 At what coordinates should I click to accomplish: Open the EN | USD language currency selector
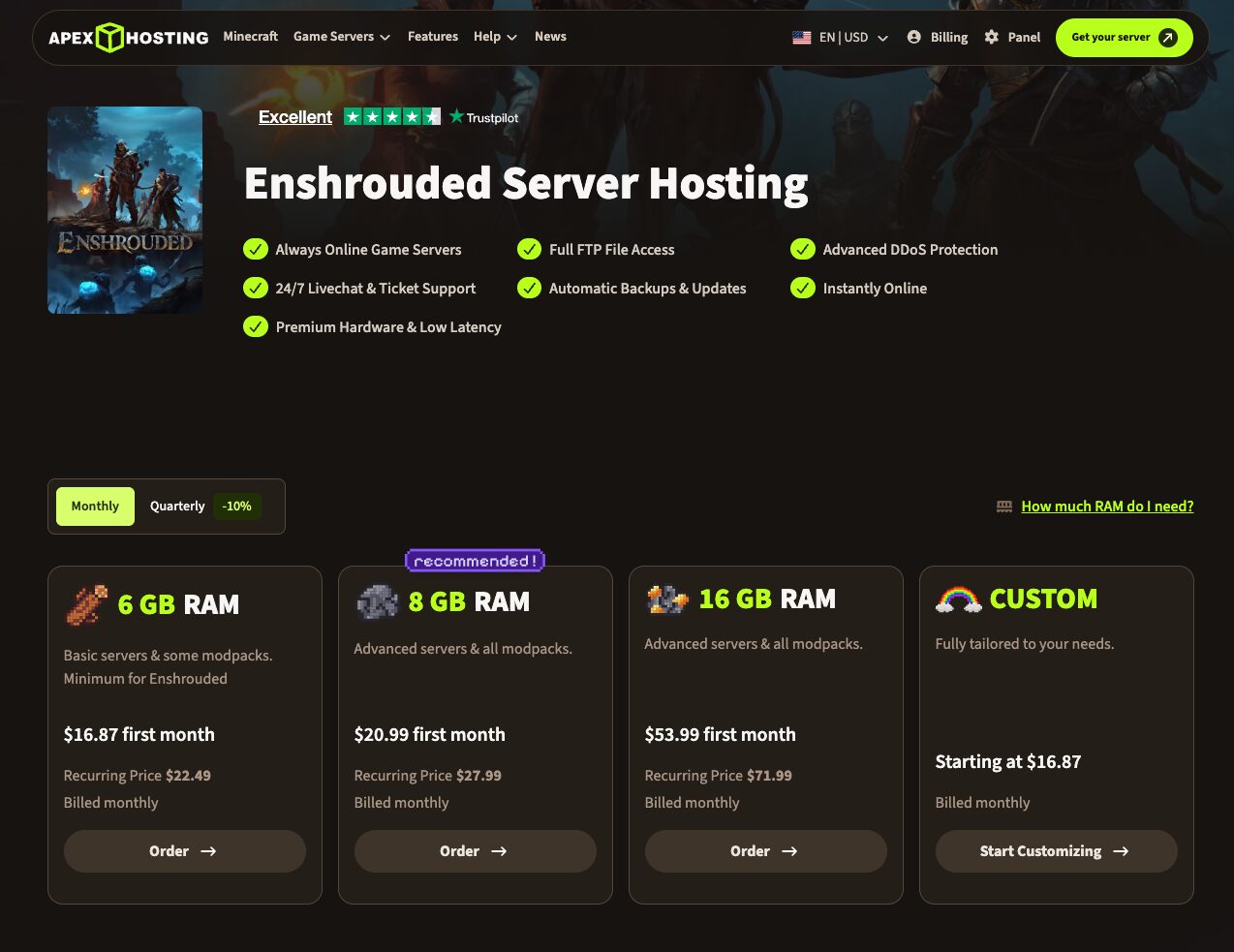(x=841, y=38)
